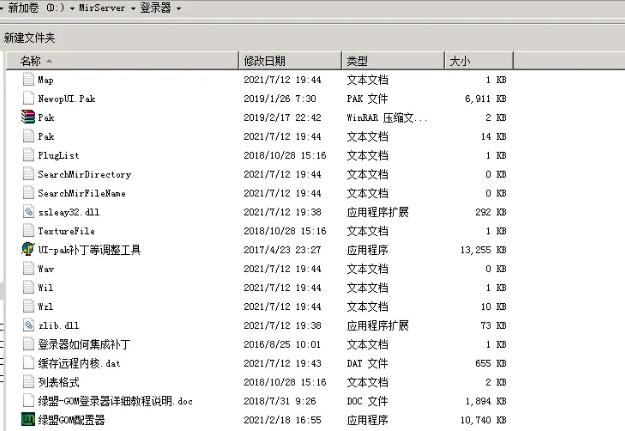625x431 pixels.
Task: Click the Wzl text file icon
Action: point(28,306)
